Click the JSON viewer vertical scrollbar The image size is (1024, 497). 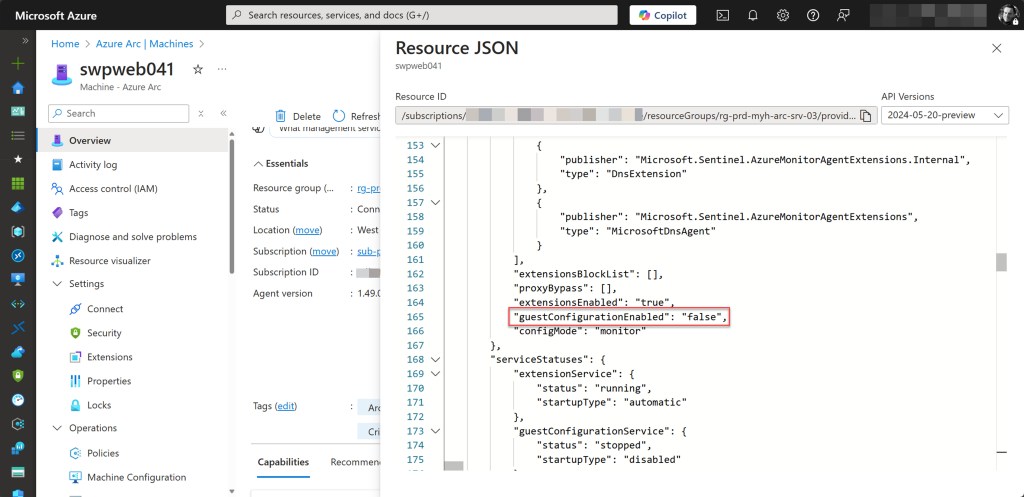tap(1001, 262)
